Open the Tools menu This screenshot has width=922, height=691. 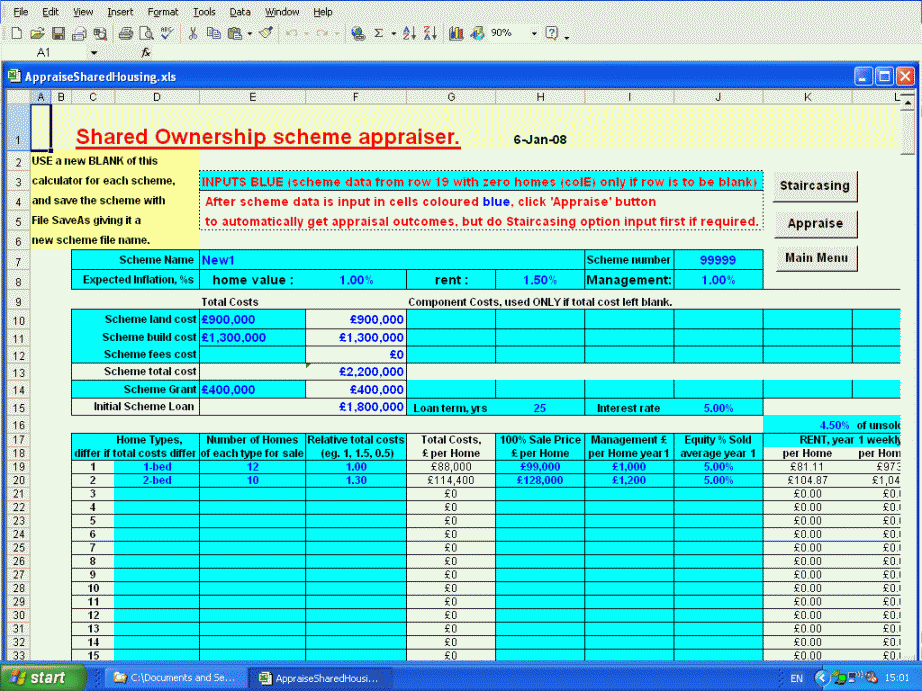(204, 12)
